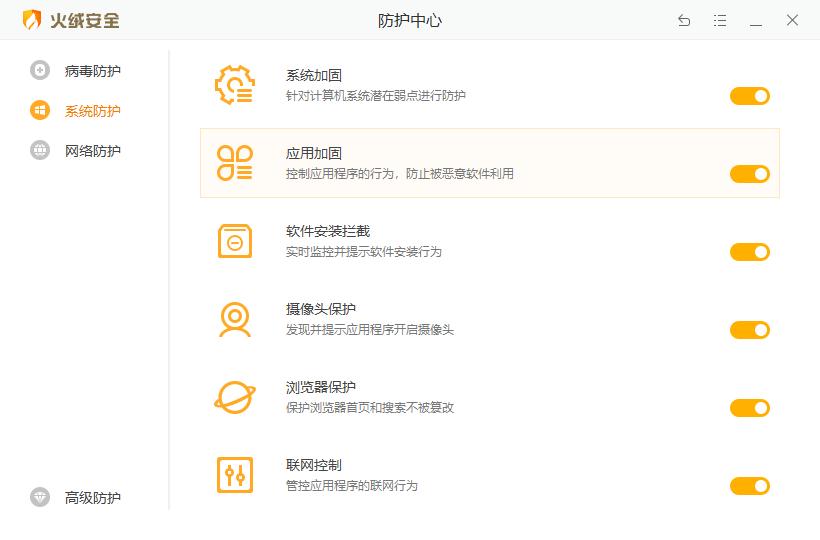Close the 防护中心 window
This screenshot has height=540, width=820.
[x=792, y=20]
